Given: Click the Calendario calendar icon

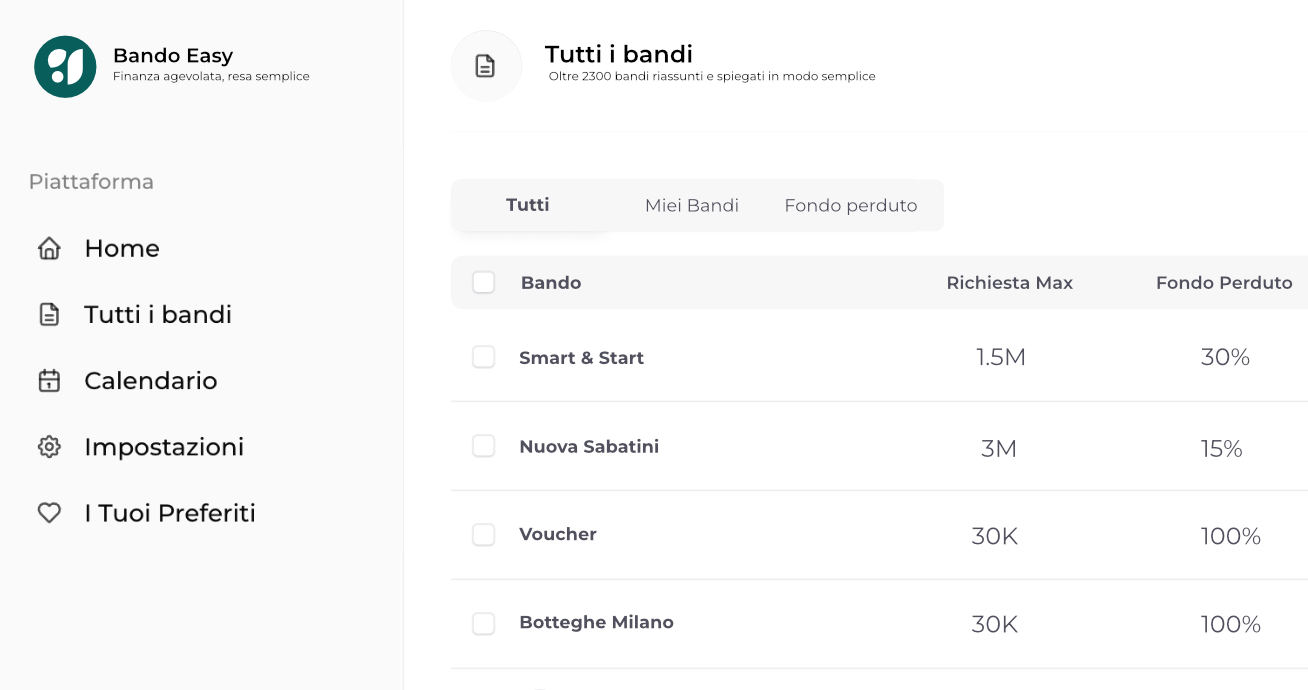Looking at the screenshot, I should pos(49,381).
